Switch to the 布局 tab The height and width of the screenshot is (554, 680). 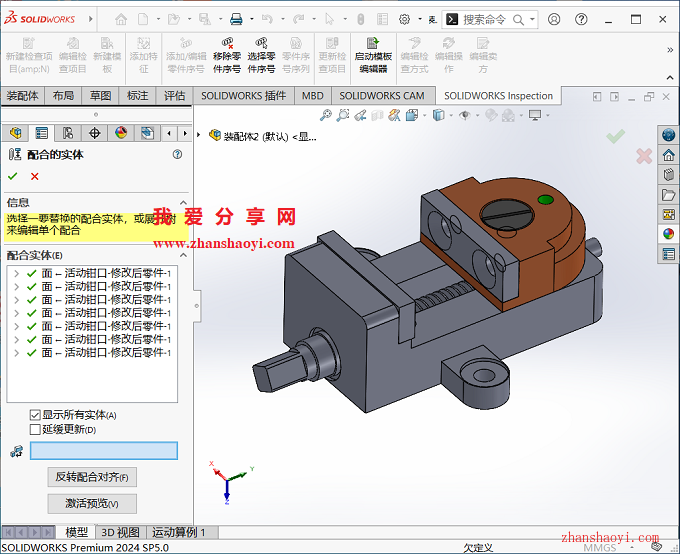pos(63,95)
